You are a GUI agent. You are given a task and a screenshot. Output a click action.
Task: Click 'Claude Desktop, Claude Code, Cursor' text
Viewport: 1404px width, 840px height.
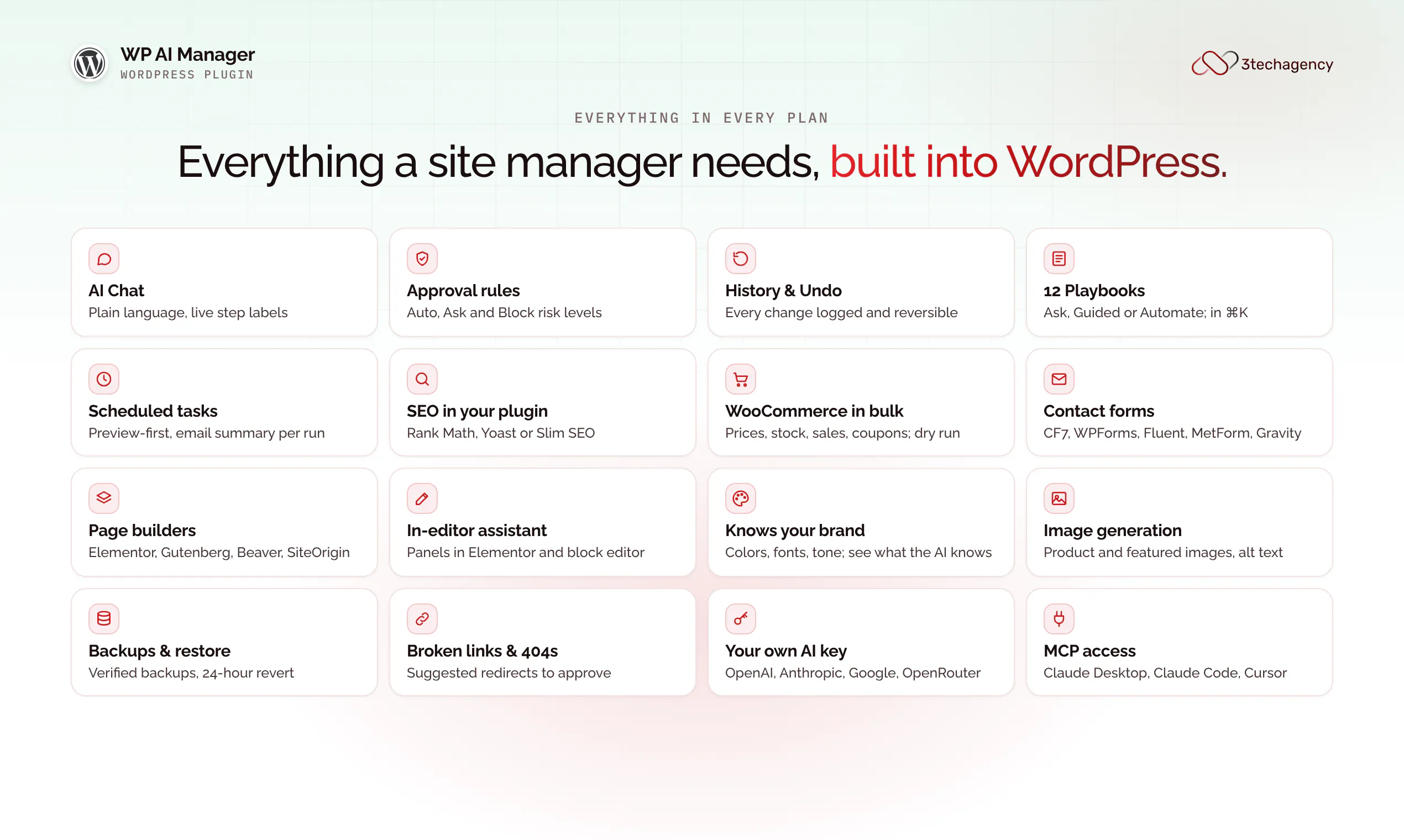(x=1165, y=673)
